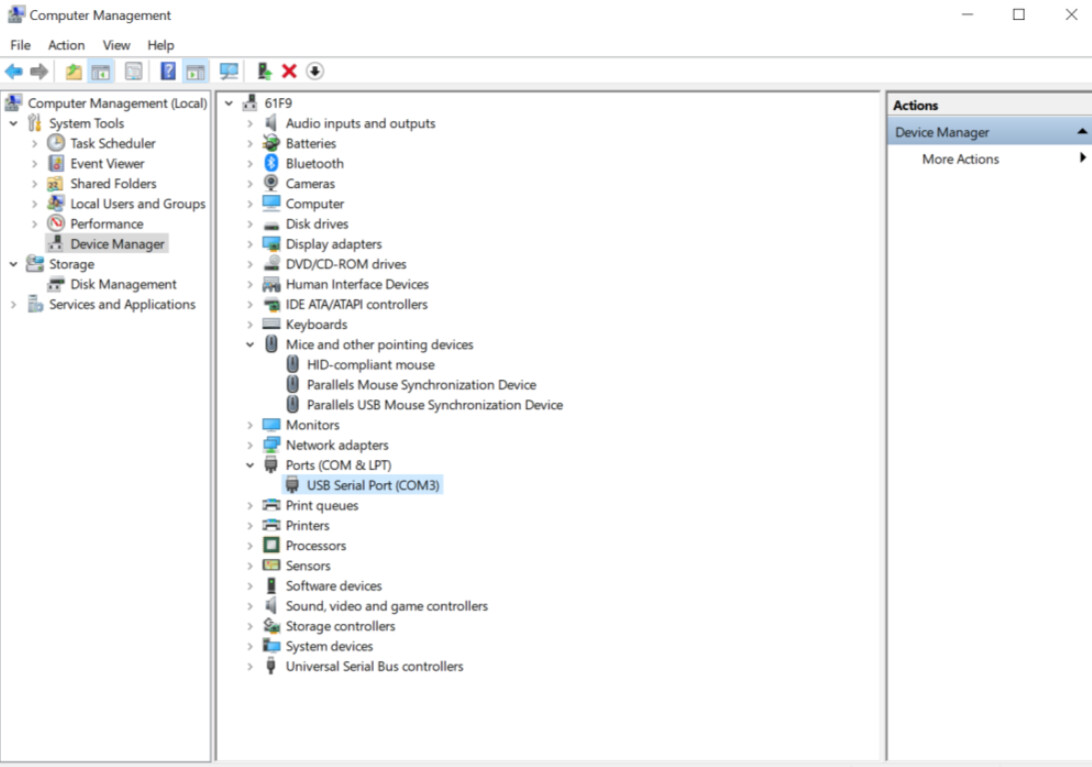1092x767 pixels.
Task: Collapse Mice and other pointing devices
Action: click(x=250, y=344)
